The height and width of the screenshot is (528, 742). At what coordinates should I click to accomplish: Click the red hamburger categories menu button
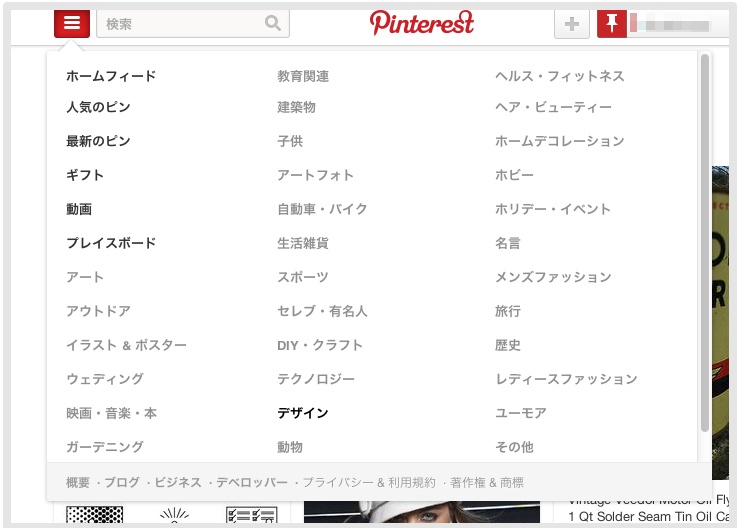(72, 23)
